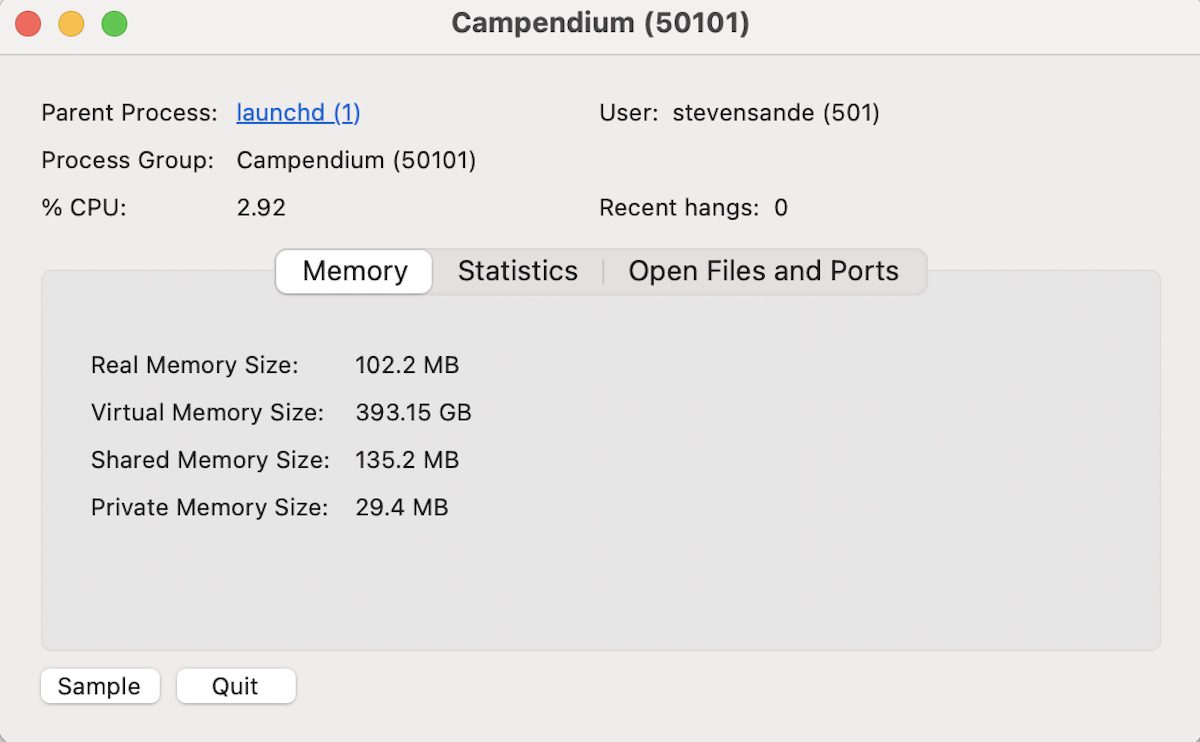The height and width of the screenshot is (742, 1200).
Task: Click the Sample button
Action: coord(99,686)
